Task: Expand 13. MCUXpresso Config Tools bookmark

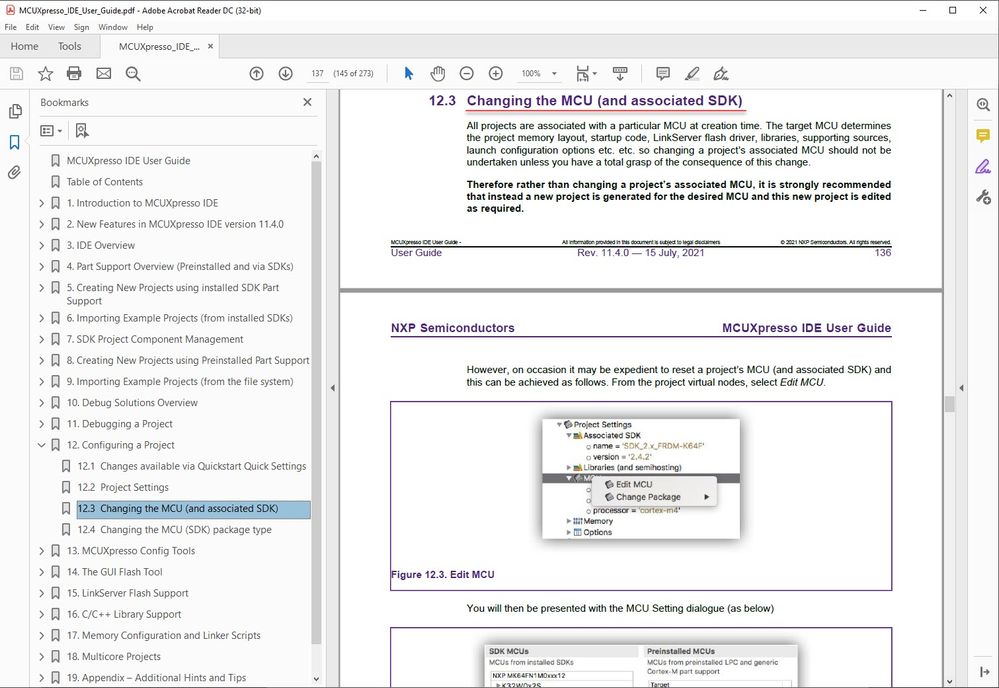Action: [x=41, y=550]
